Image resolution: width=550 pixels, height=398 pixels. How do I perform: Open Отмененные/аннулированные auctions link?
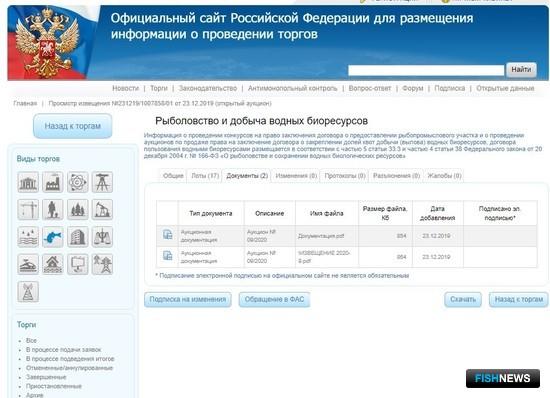[x=69, y=368]
